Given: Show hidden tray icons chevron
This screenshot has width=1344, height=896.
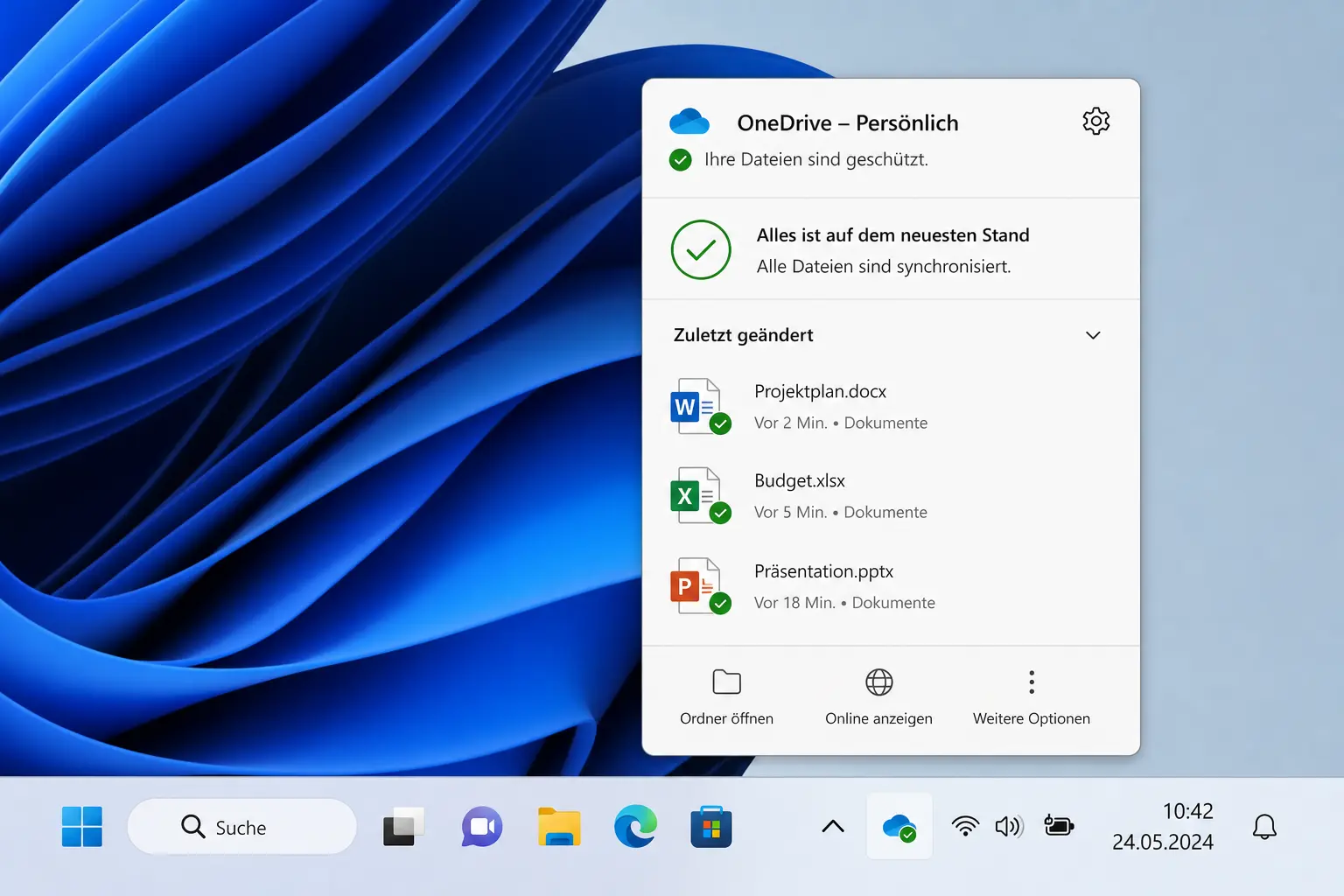Looking at the screenshot, I should click(x=833, y=826).
